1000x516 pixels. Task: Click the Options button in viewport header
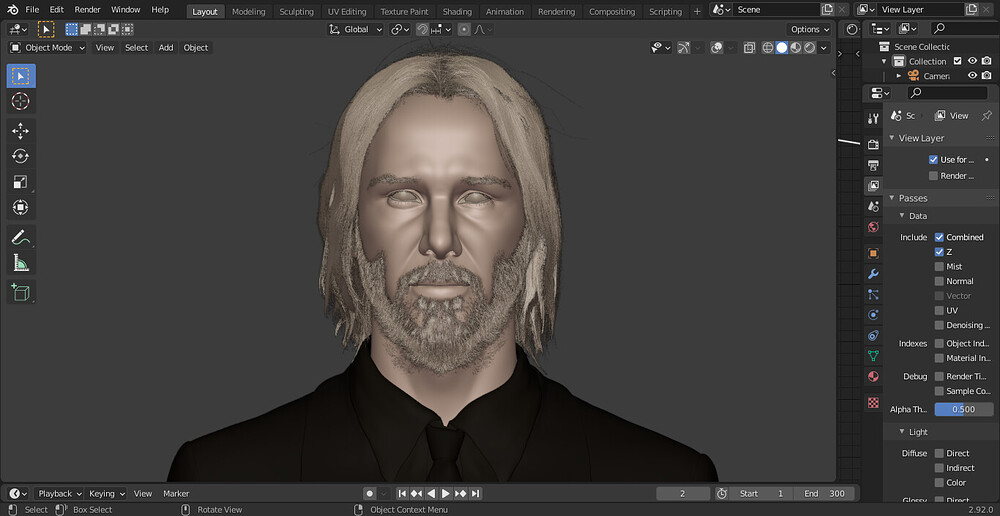click(808, 29)
